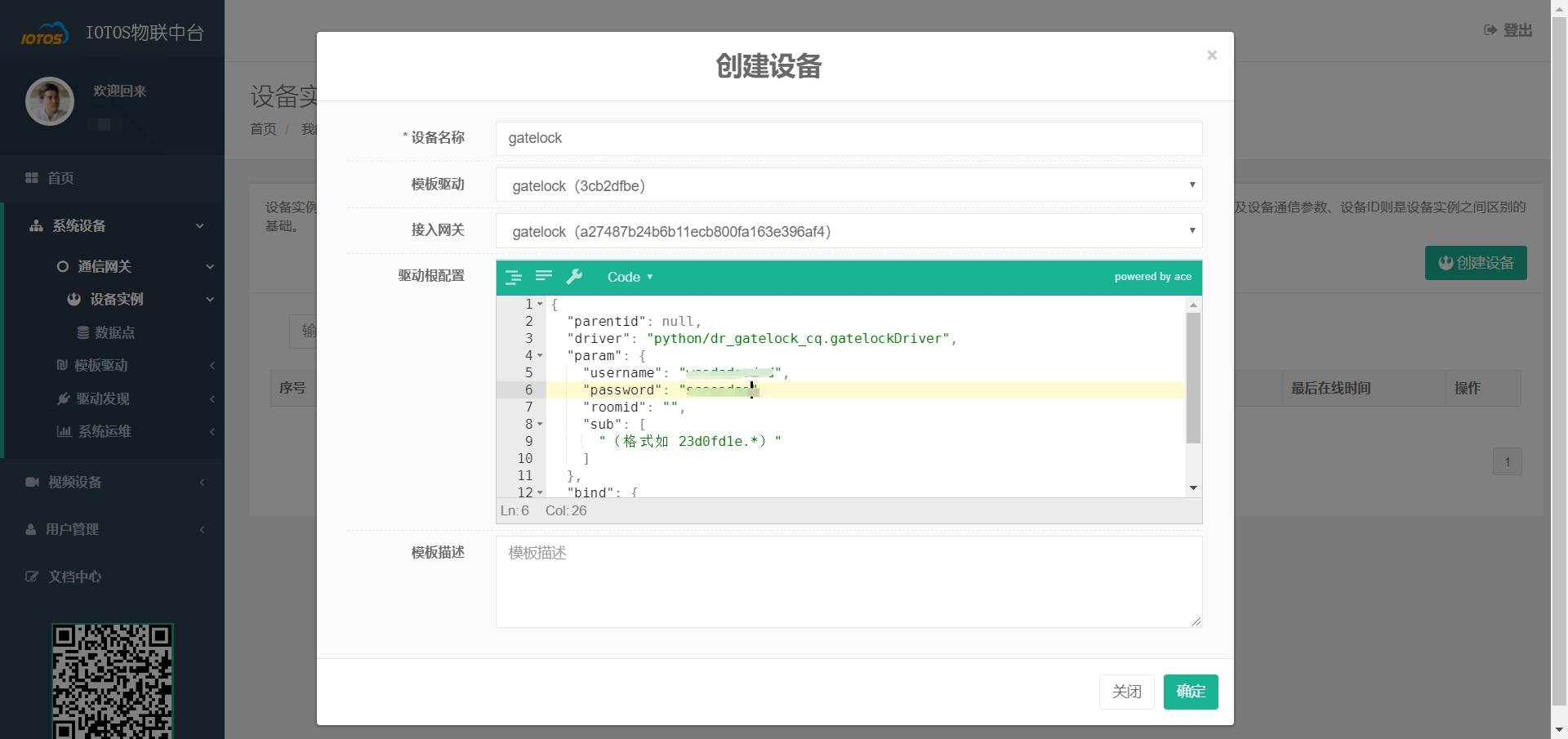The height and width of the screenshot is (739, 1568).
Task: Click the IOTOS logo icon
Action: coord(44,34)
